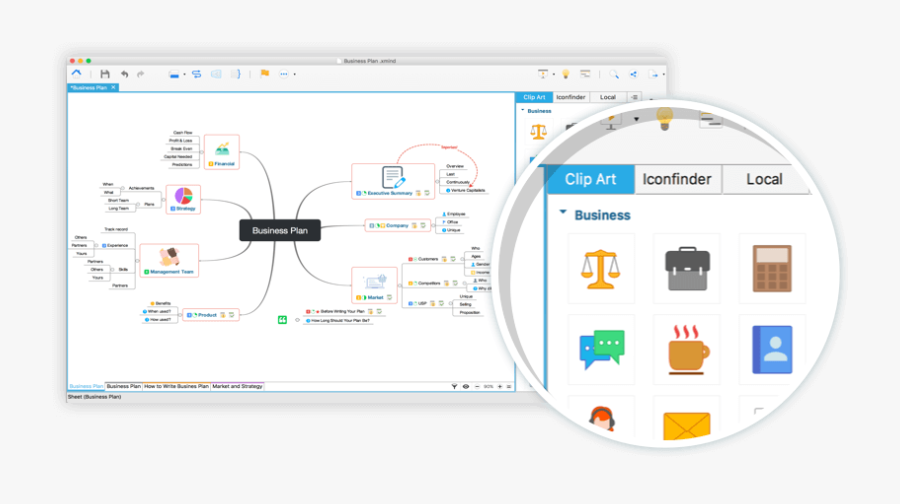
Task: Pick the coffee cup clip art
Action: (x=686, y=350)
